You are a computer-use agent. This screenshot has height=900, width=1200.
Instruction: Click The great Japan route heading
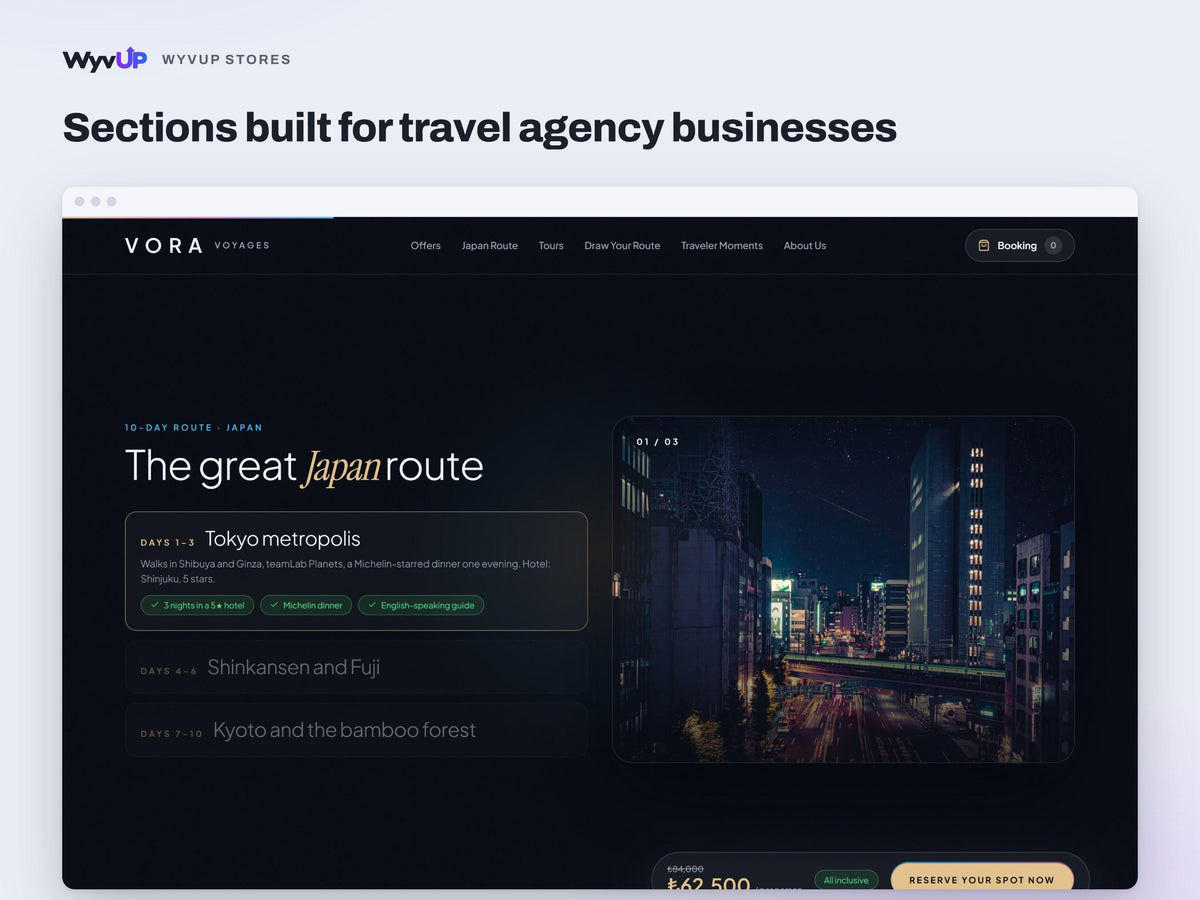pos(304,467)
